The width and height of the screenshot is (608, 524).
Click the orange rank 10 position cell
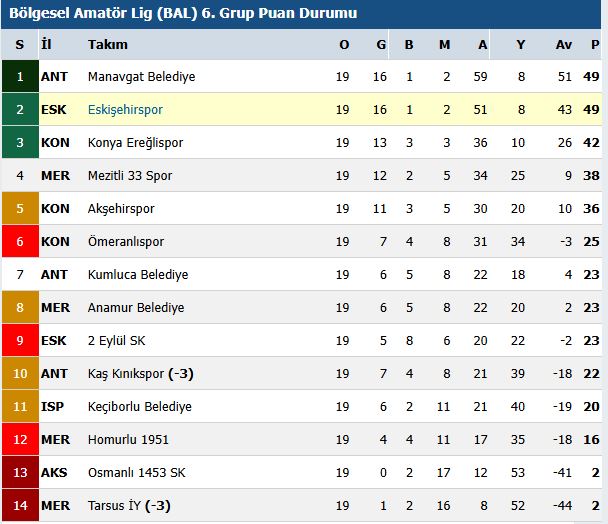tap(20, 373)
